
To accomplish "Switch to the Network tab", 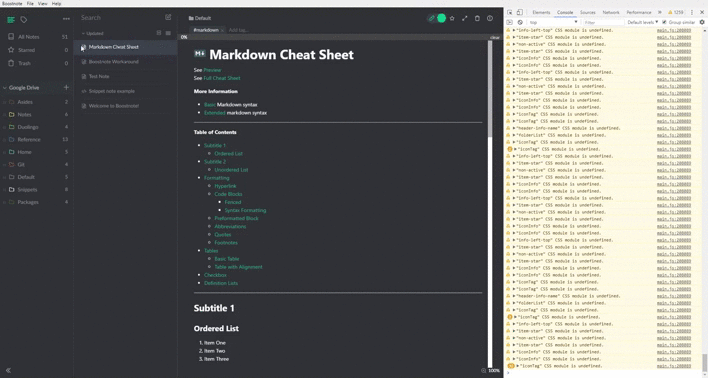I will click(610, 13).
